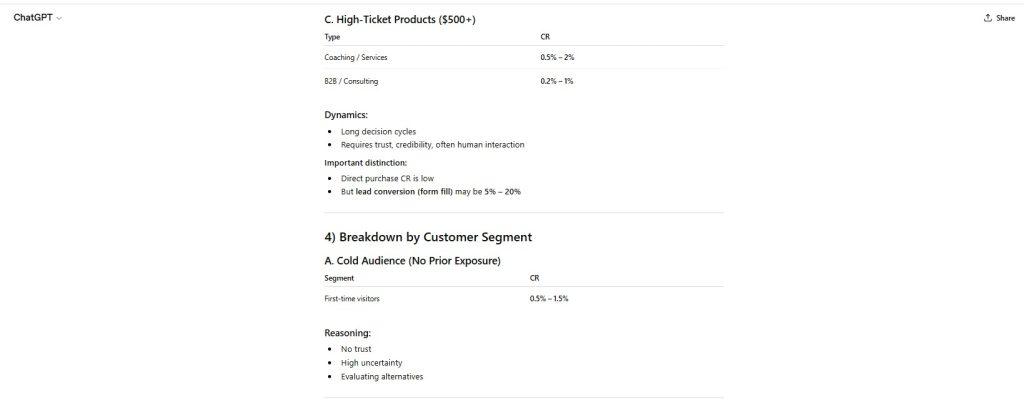Click the Share upload icon
Screen dimensions: 1024x405
click(987, 18)
